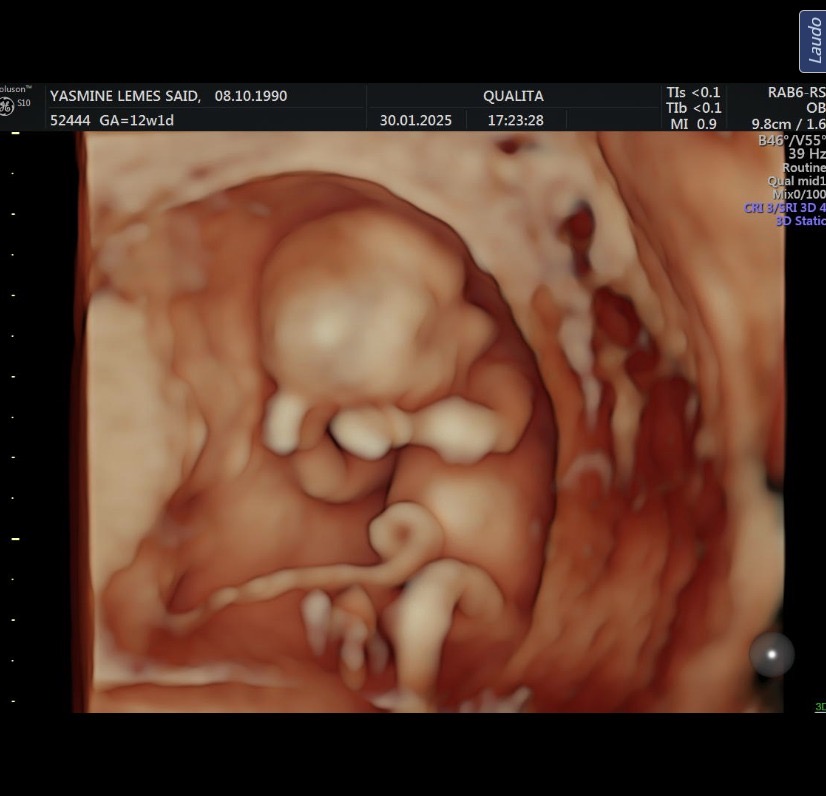Click the GE logo icon
The height and width of the screenshot is (796, 826).
pos(7,108)
